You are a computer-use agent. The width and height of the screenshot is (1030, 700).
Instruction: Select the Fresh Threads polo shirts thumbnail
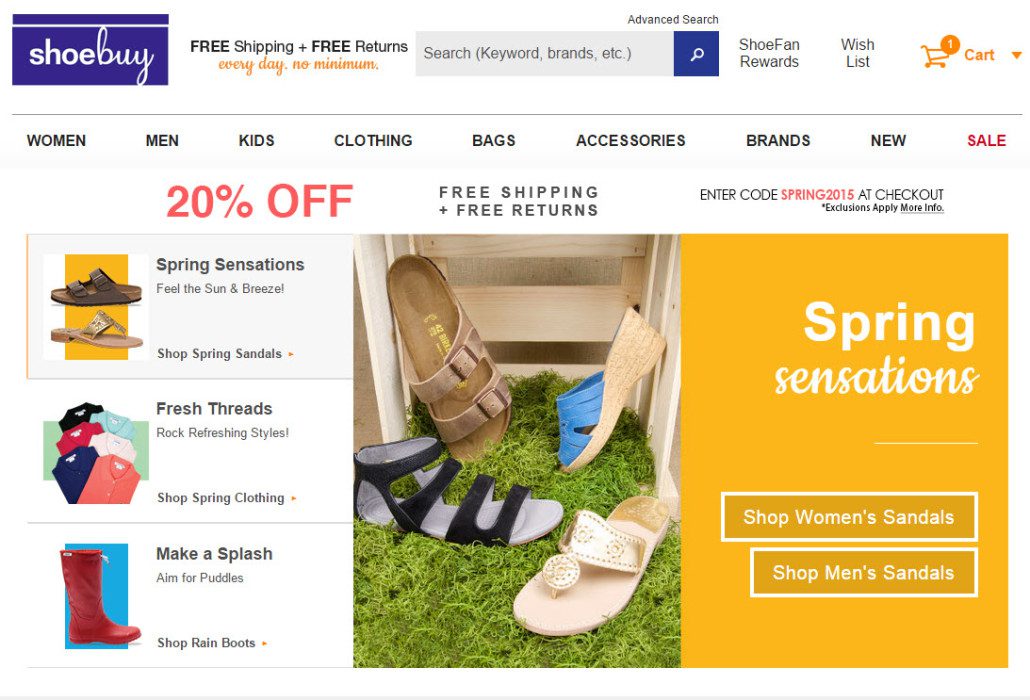click(96, 452)
